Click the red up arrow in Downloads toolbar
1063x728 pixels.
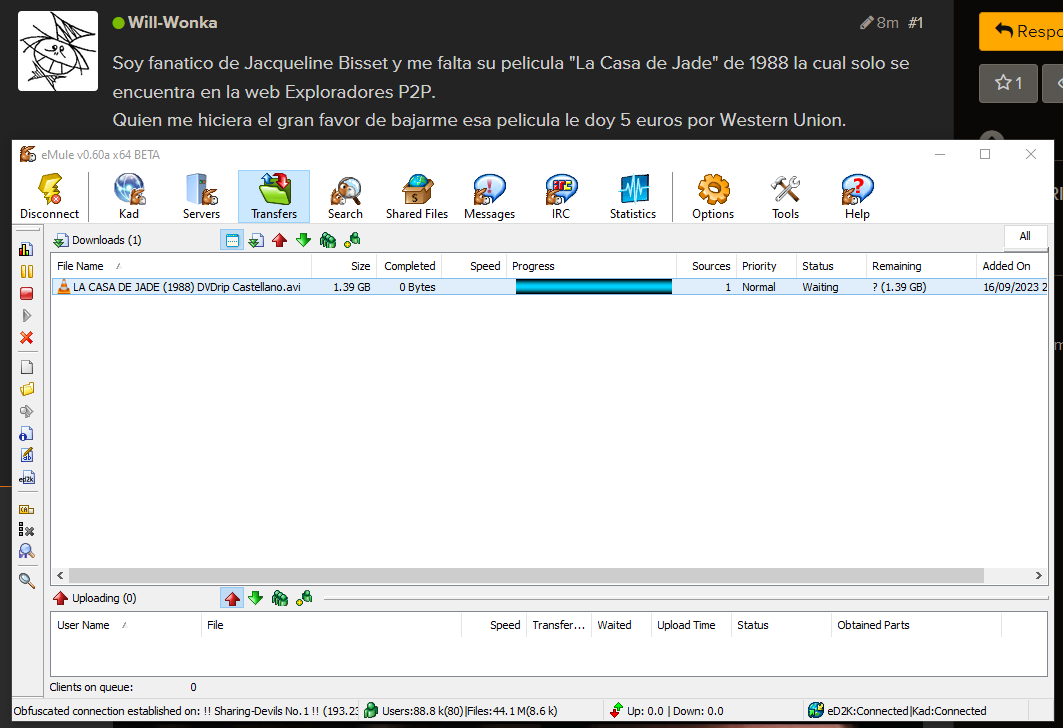279,240
